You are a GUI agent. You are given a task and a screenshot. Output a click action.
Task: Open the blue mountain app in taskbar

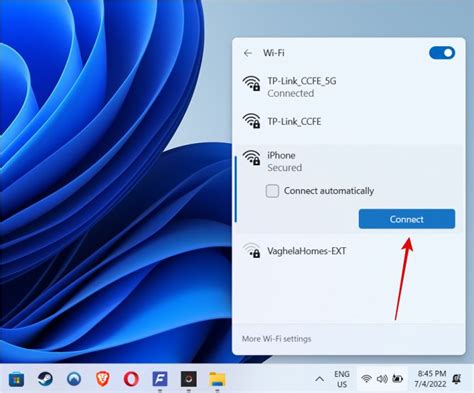click(x=74, y=379)
